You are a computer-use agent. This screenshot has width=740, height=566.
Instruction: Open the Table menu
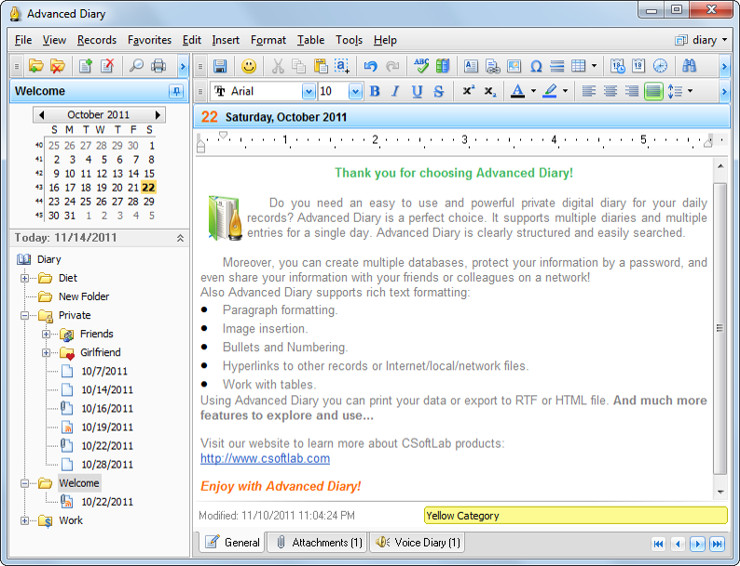coord(311,40)
